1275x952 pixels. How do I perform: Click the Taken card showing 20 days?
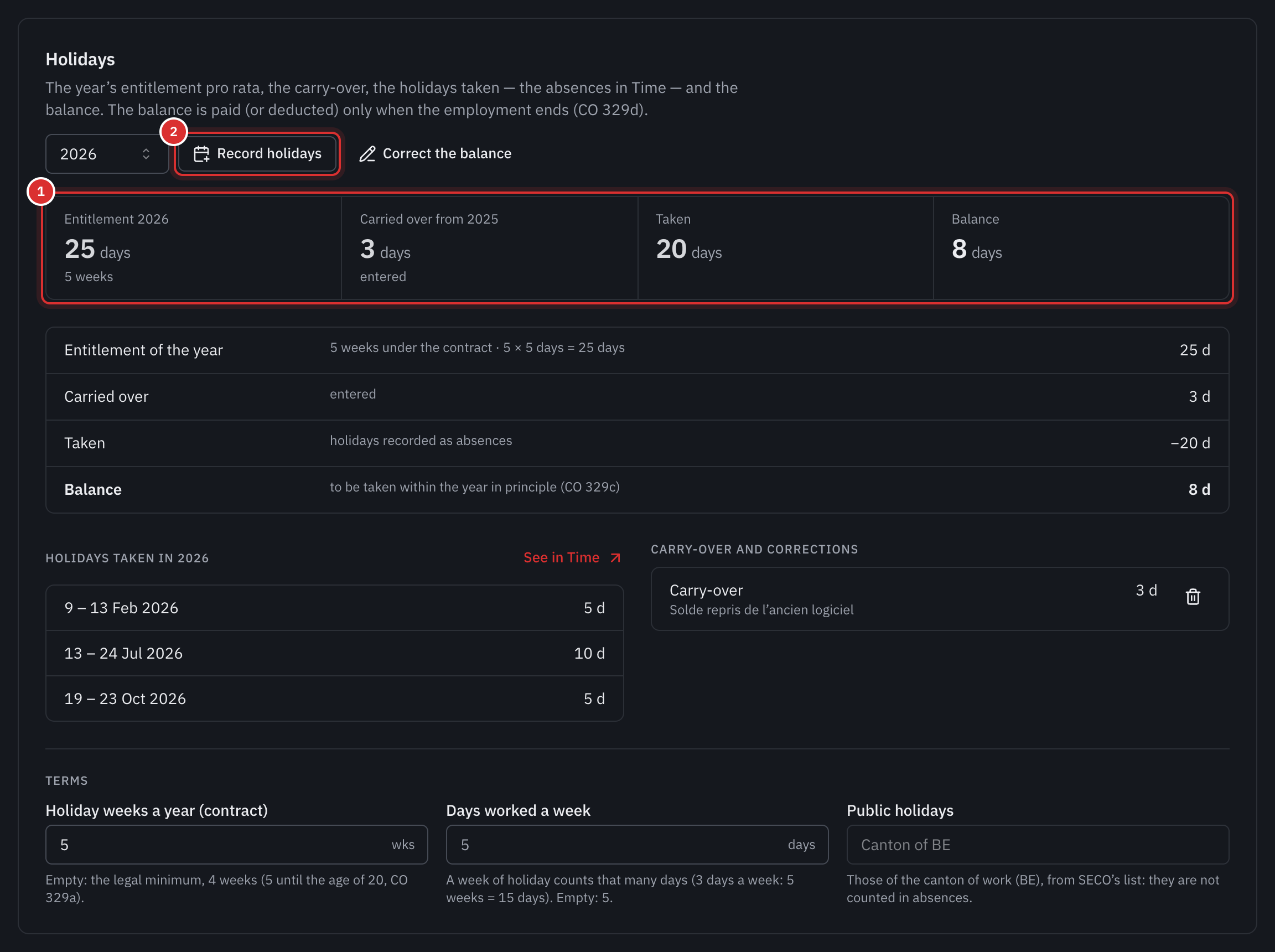[785, 248]
